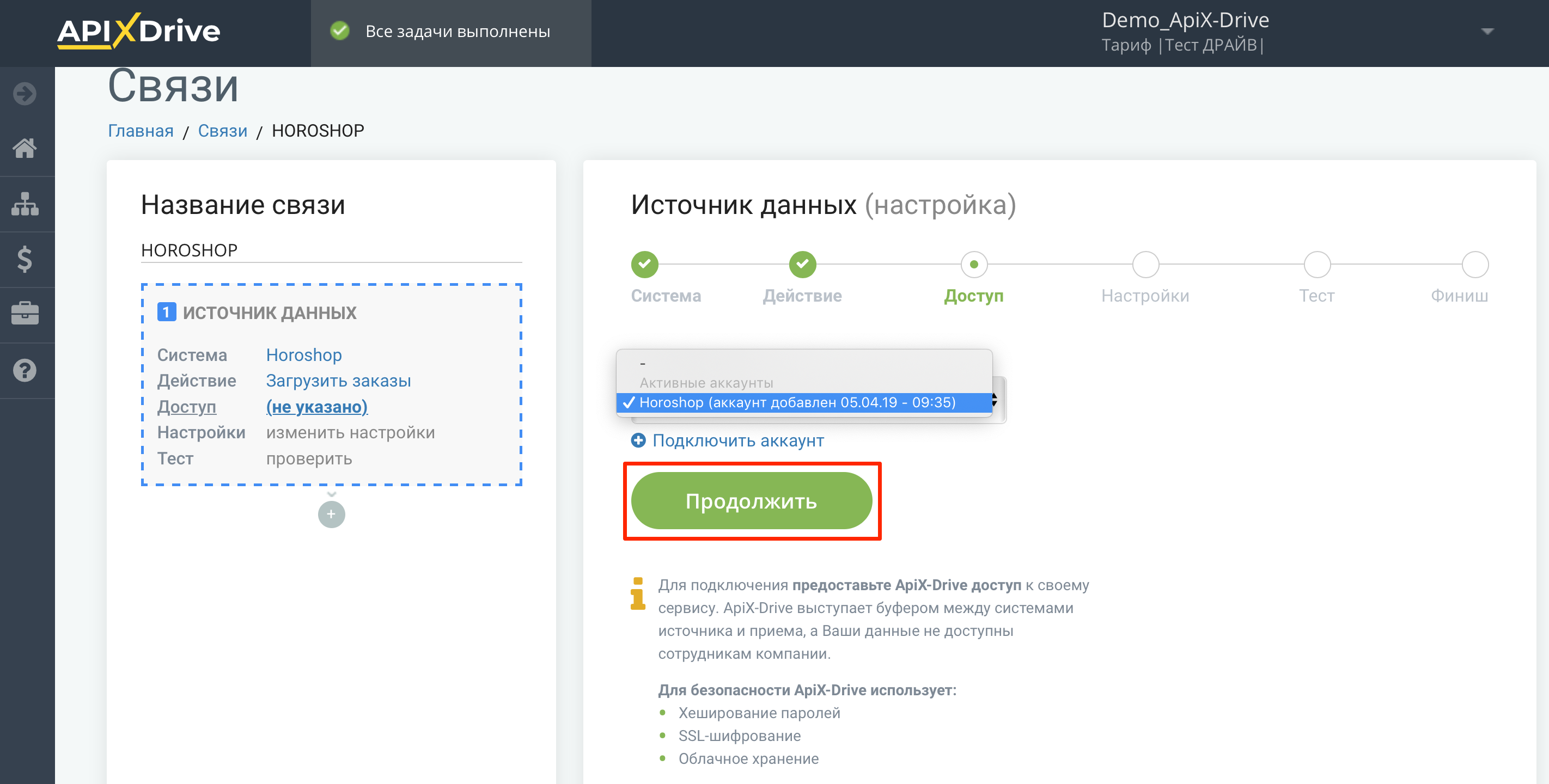Viewport: 1549px width, 784px height.
Task: Open the Связи breadcrumb link
Action: (x=222, y=131)
